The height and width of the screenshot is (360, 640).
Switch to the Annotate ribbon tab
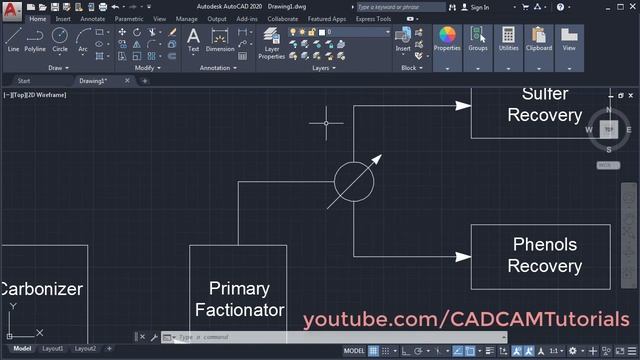(x=93, y=19)
